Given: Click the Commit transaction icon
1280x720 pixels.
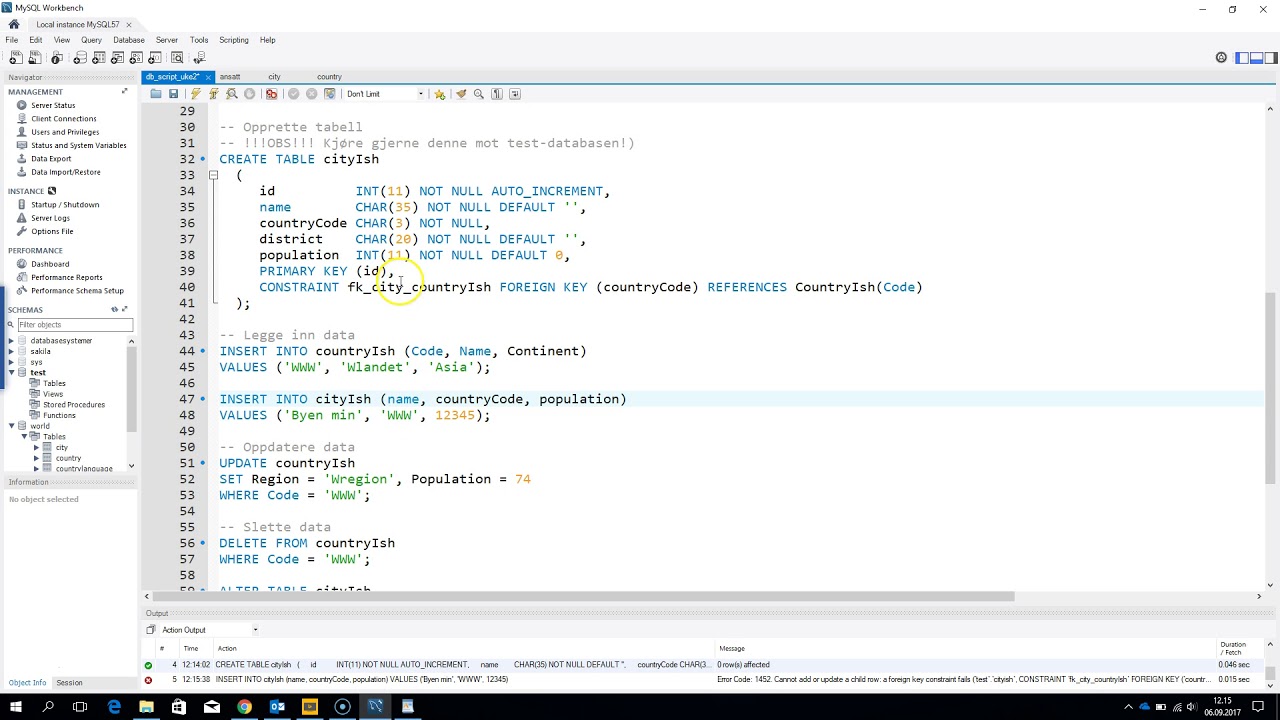Looking at the screenshot, I should [x=294, y=94].
